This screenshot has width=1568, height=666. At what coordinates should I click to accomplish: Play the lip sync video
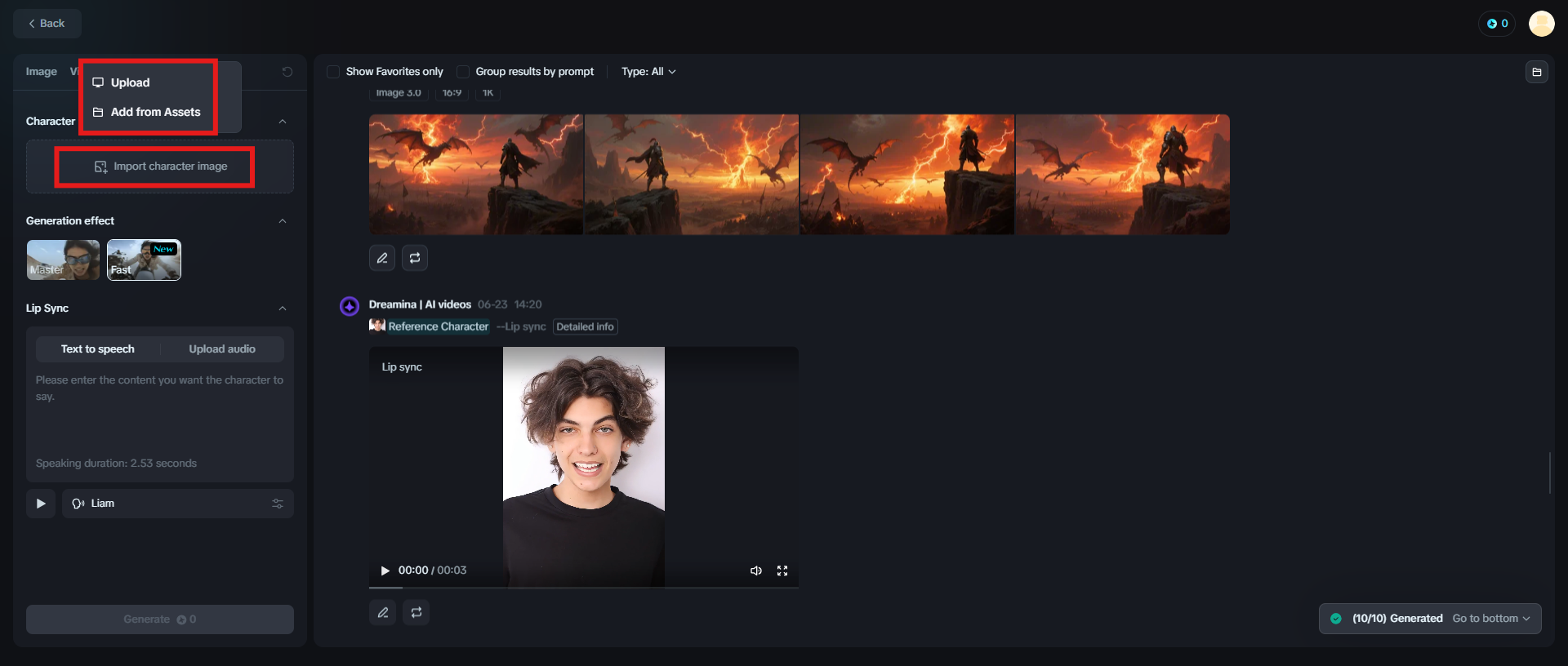pyautogui.click(x=385, y=571)
